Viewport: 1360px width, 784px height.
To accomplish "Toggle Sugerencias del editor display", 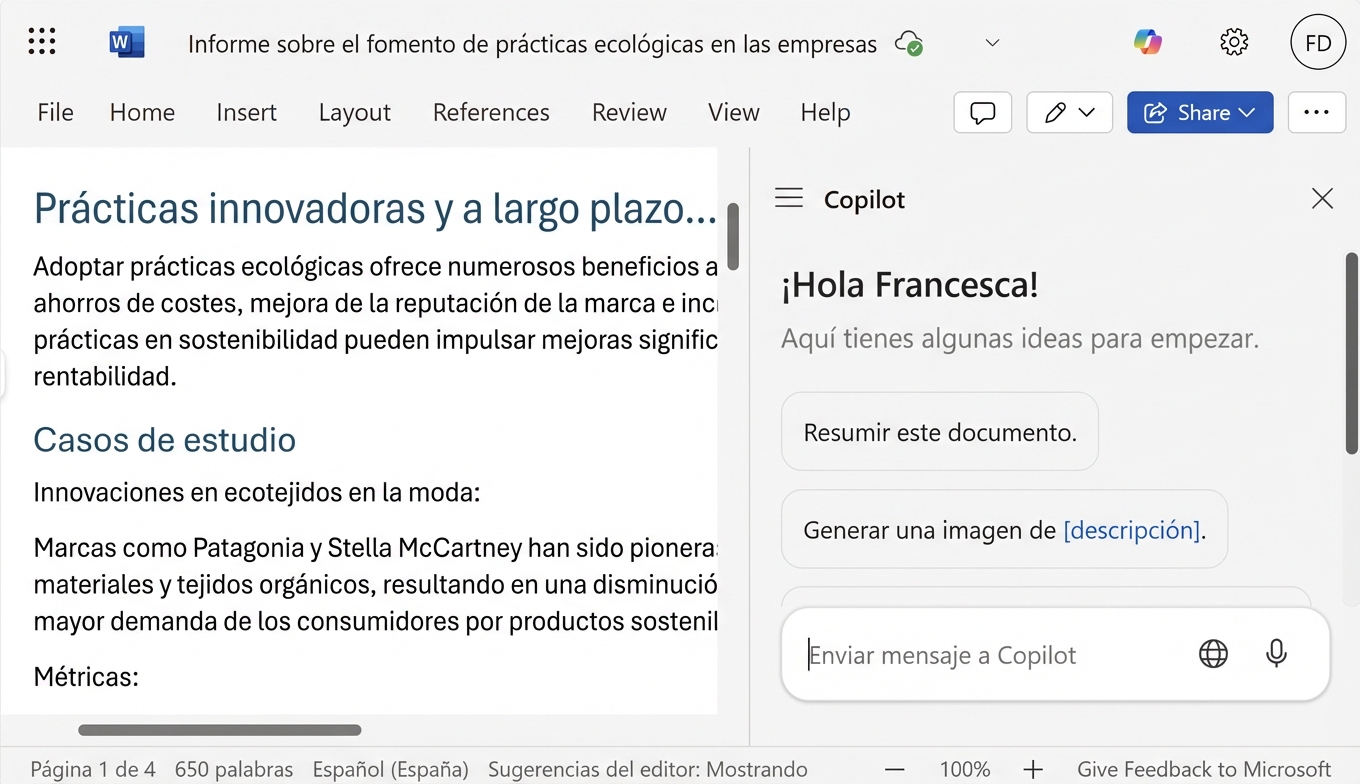I will (647, 769).
